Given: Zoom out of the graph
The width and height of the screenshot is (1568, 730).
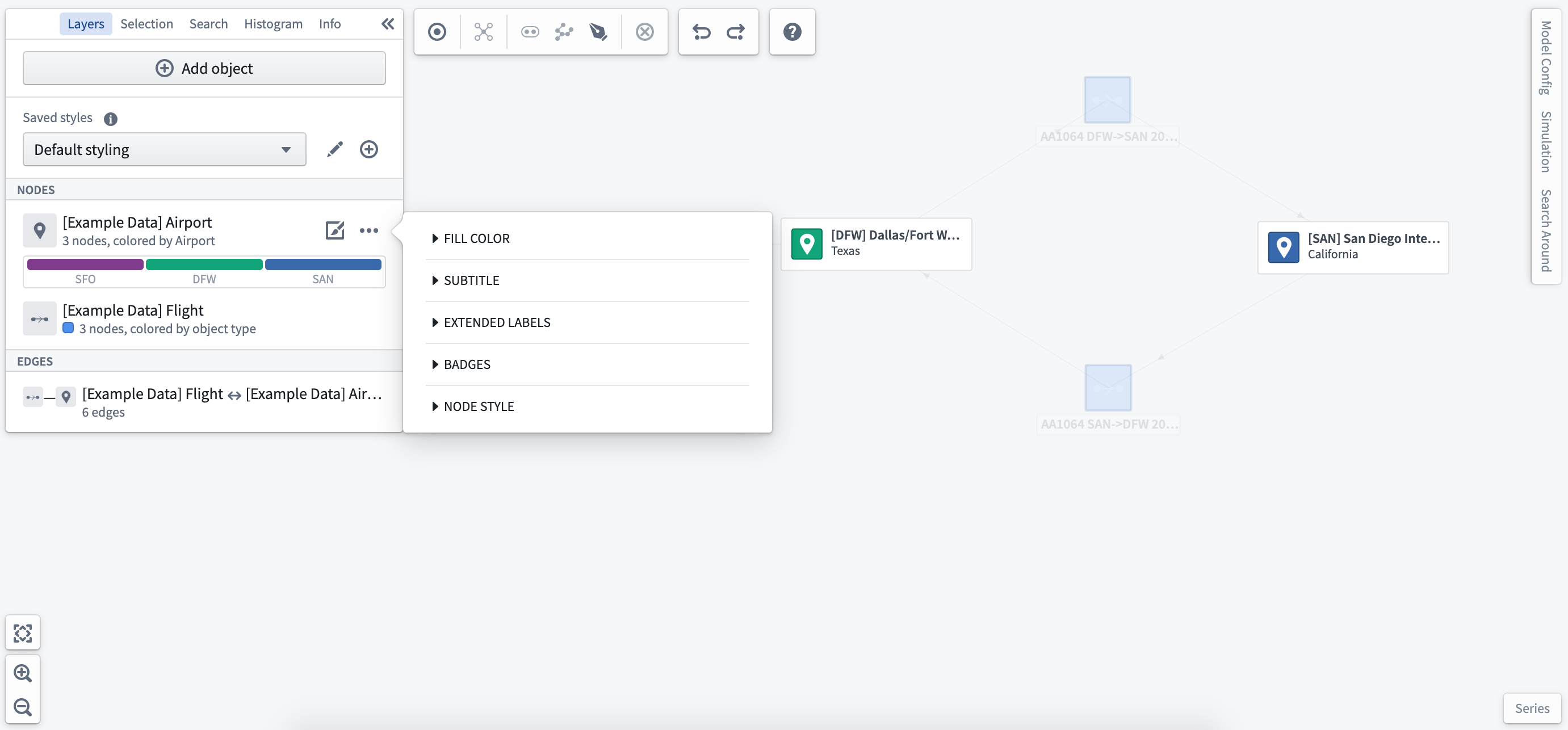Looking at the screenshot, I should (x=23, y=707).
